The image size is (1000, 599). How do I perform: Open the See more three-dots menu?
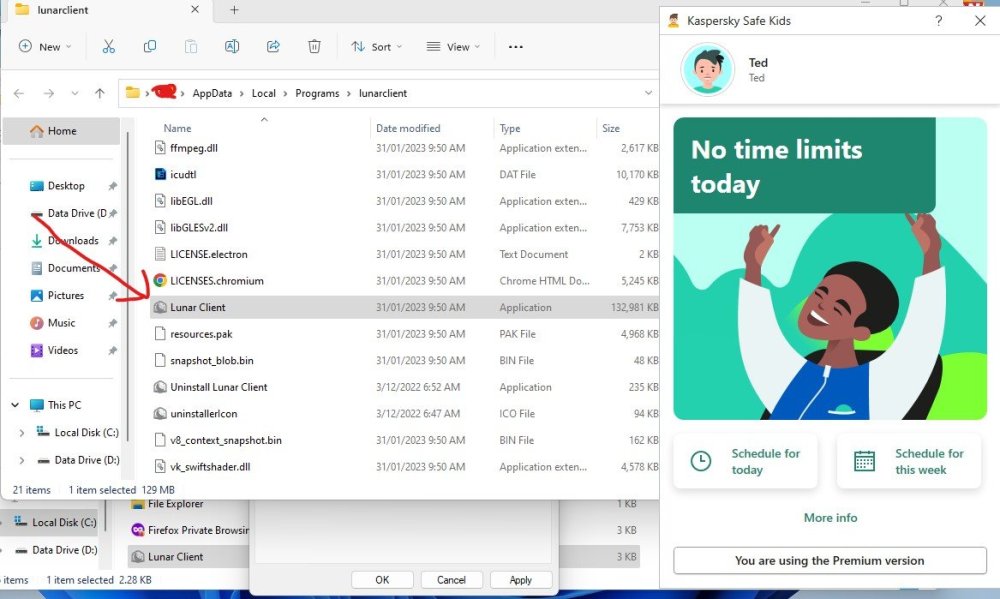[516, 47]
